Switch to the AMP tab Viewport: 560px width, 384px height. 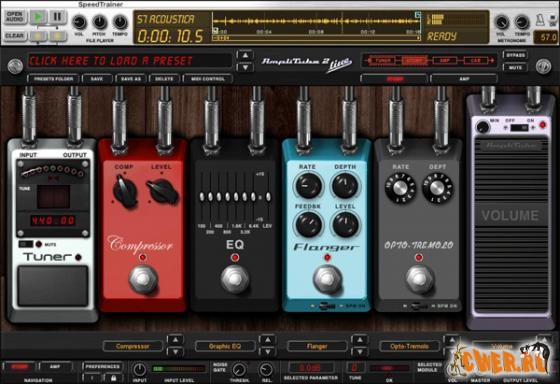(464, 79)
